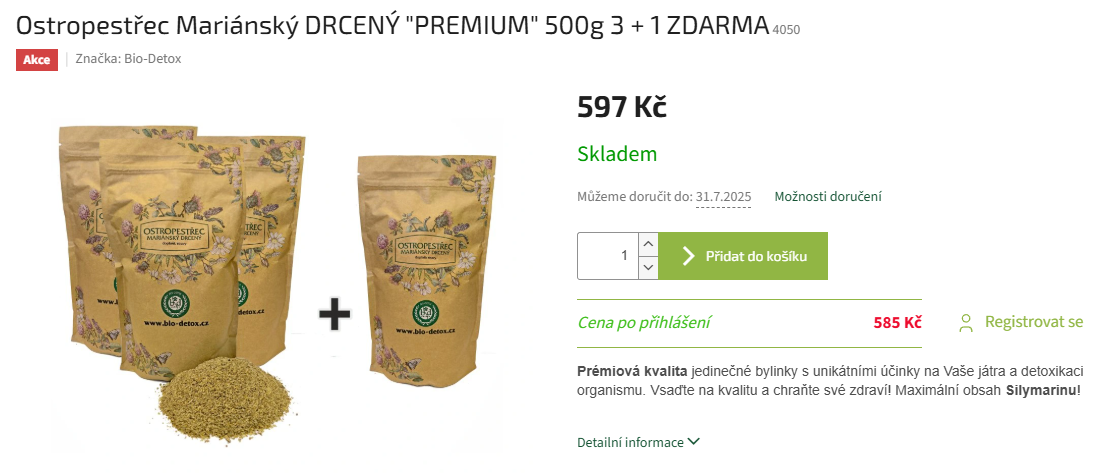This screenshot has width=1111, height=473.
Task: Click the arrow icon inside Přidat do košíku
Action: coord(687,256)
